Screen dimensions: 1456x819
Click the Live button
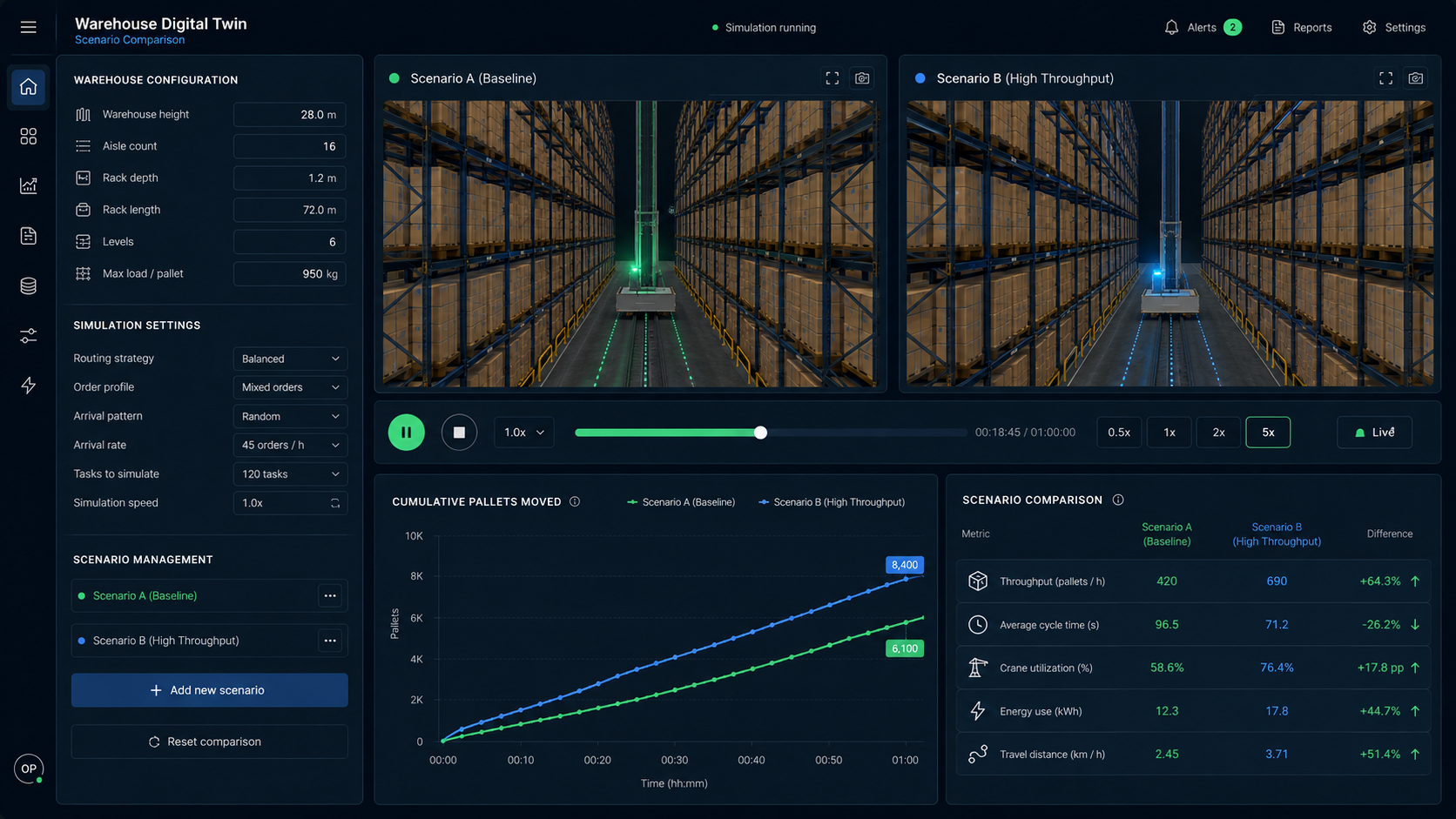(1374, 433)
